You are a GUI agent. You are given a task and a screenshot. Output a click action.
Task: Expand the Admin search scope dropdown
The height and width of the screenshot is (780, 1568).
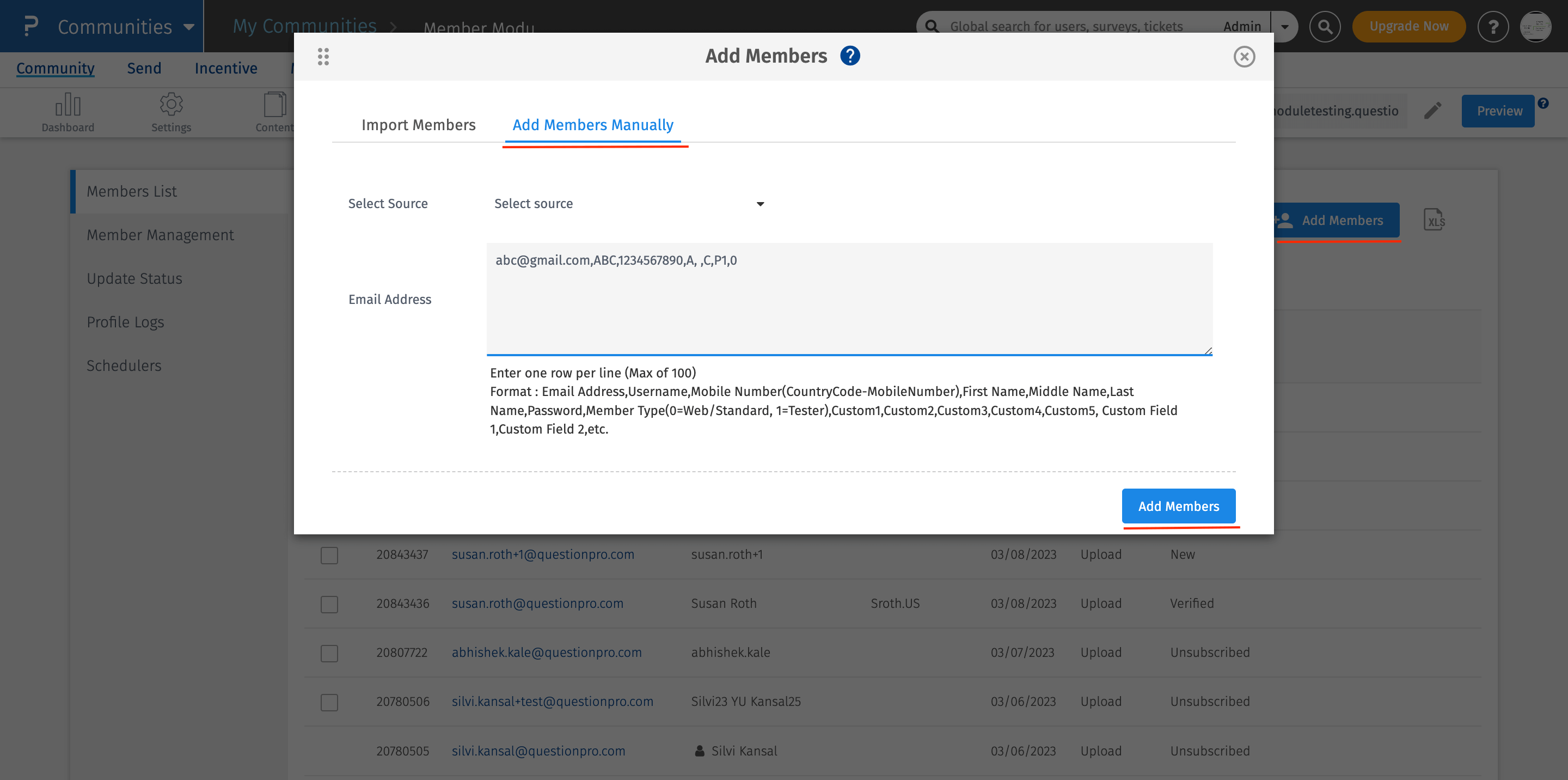tap(1284, 27)
